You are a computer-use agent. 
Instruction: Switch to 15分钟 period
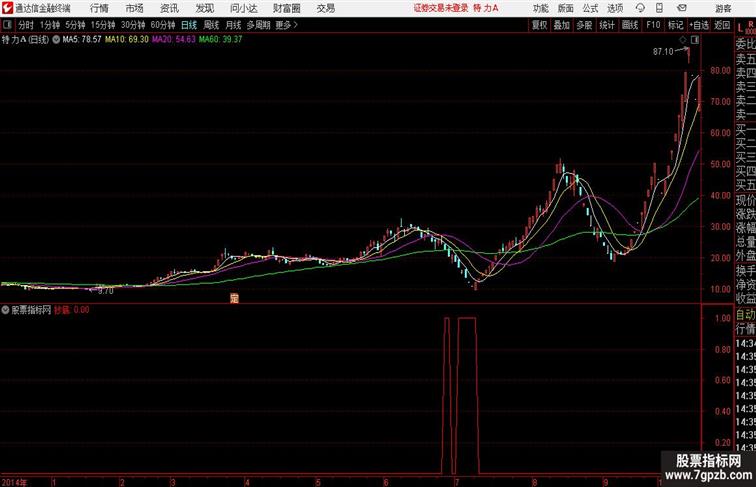point(103,25)
